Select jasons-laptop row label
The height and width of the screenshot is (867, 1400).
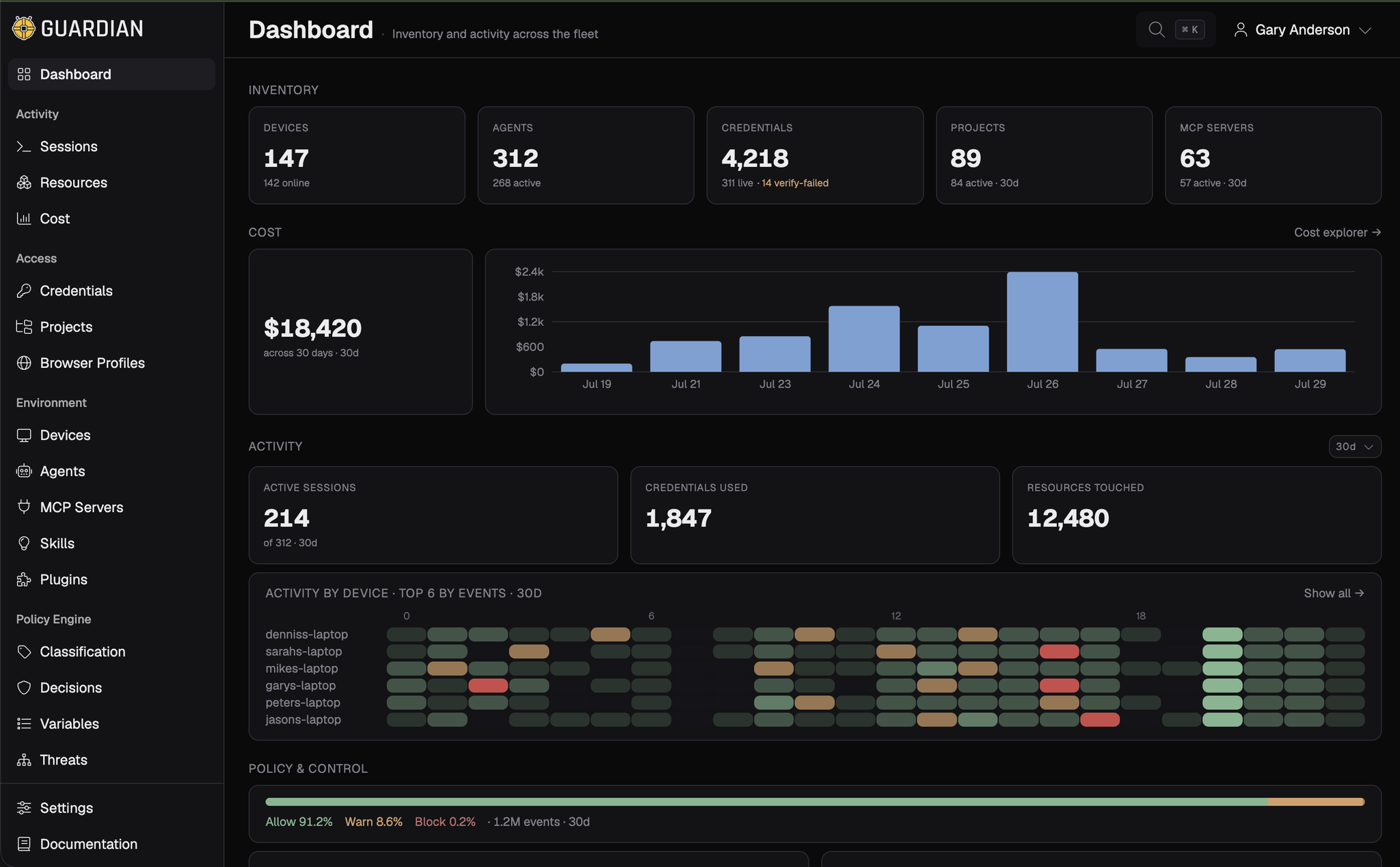click(304, 720)
